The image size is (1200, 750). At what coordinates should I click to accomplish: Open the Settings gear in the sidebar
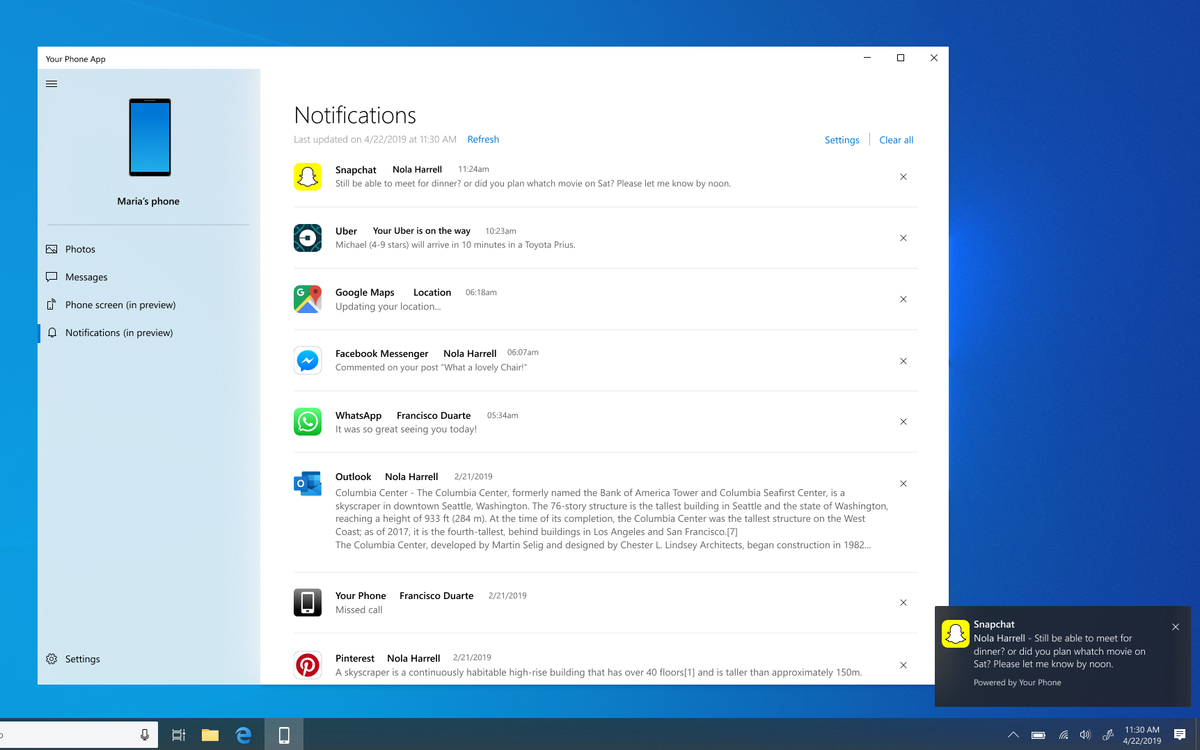tap(50, 658)
